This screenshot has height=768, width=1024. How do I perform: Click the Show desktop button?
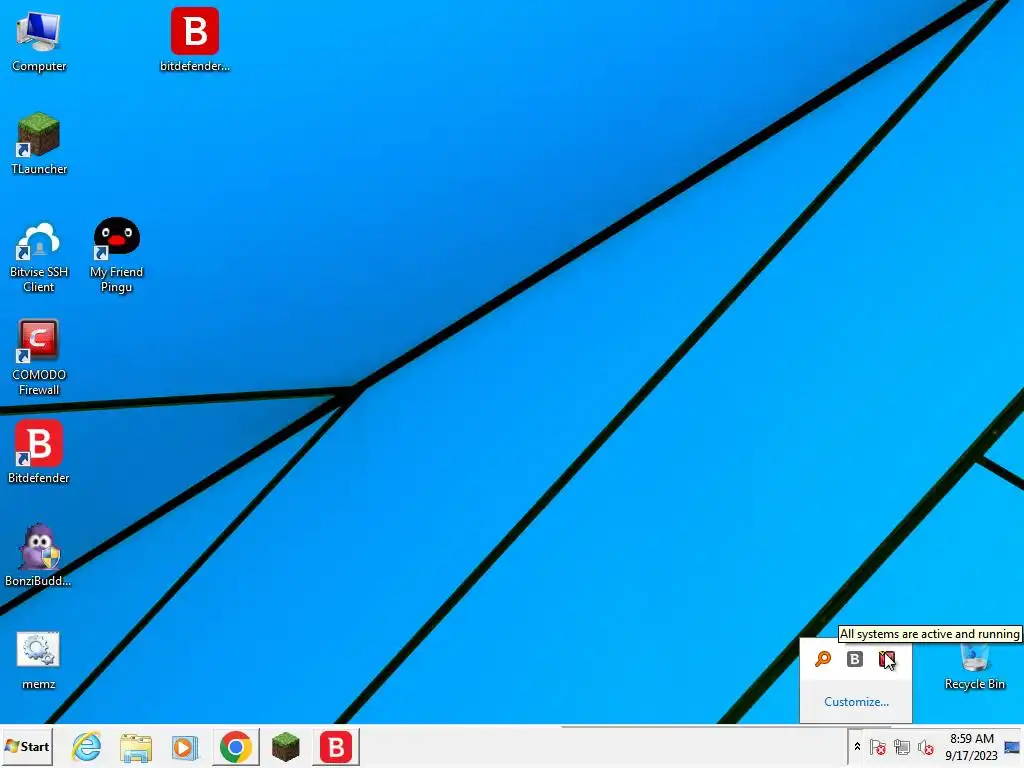[1012, 746]
